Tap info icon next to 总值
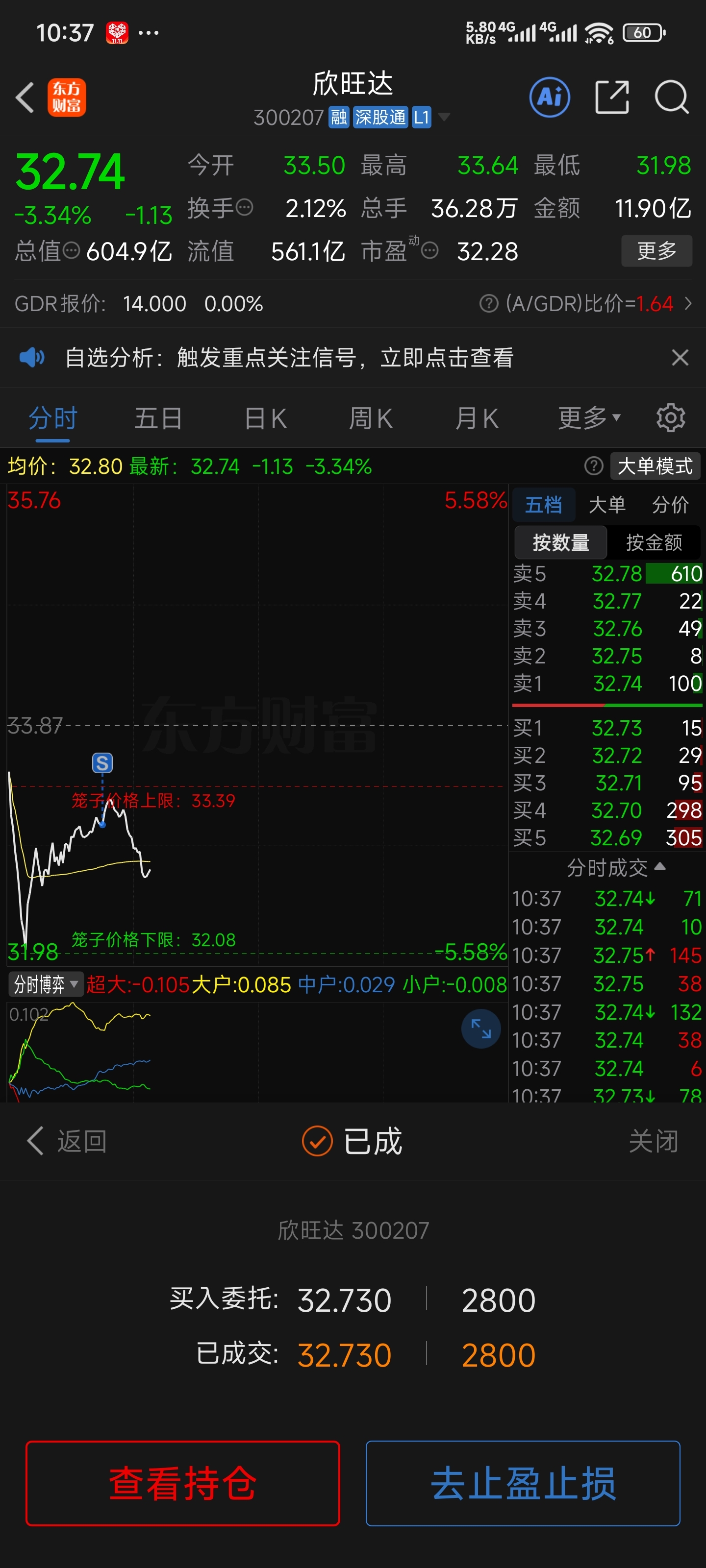Image resolution: width=706 pixels, height=1568 pixels. tap(71, 250)
